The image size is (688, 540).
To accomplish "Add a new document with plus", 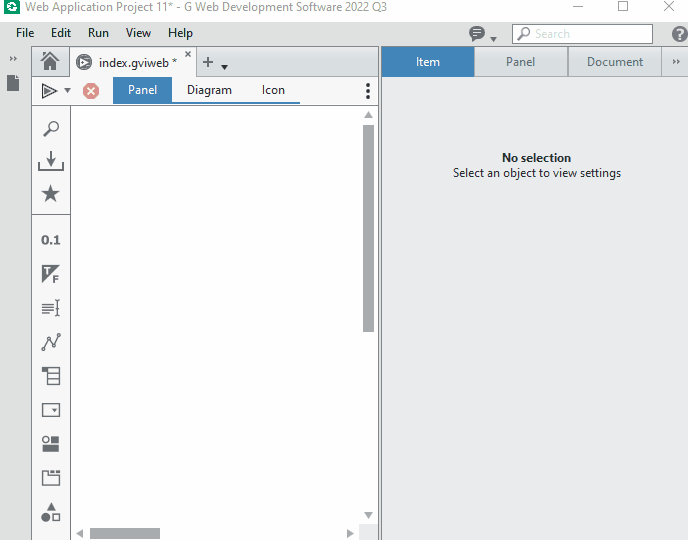I will click(208, 62).
